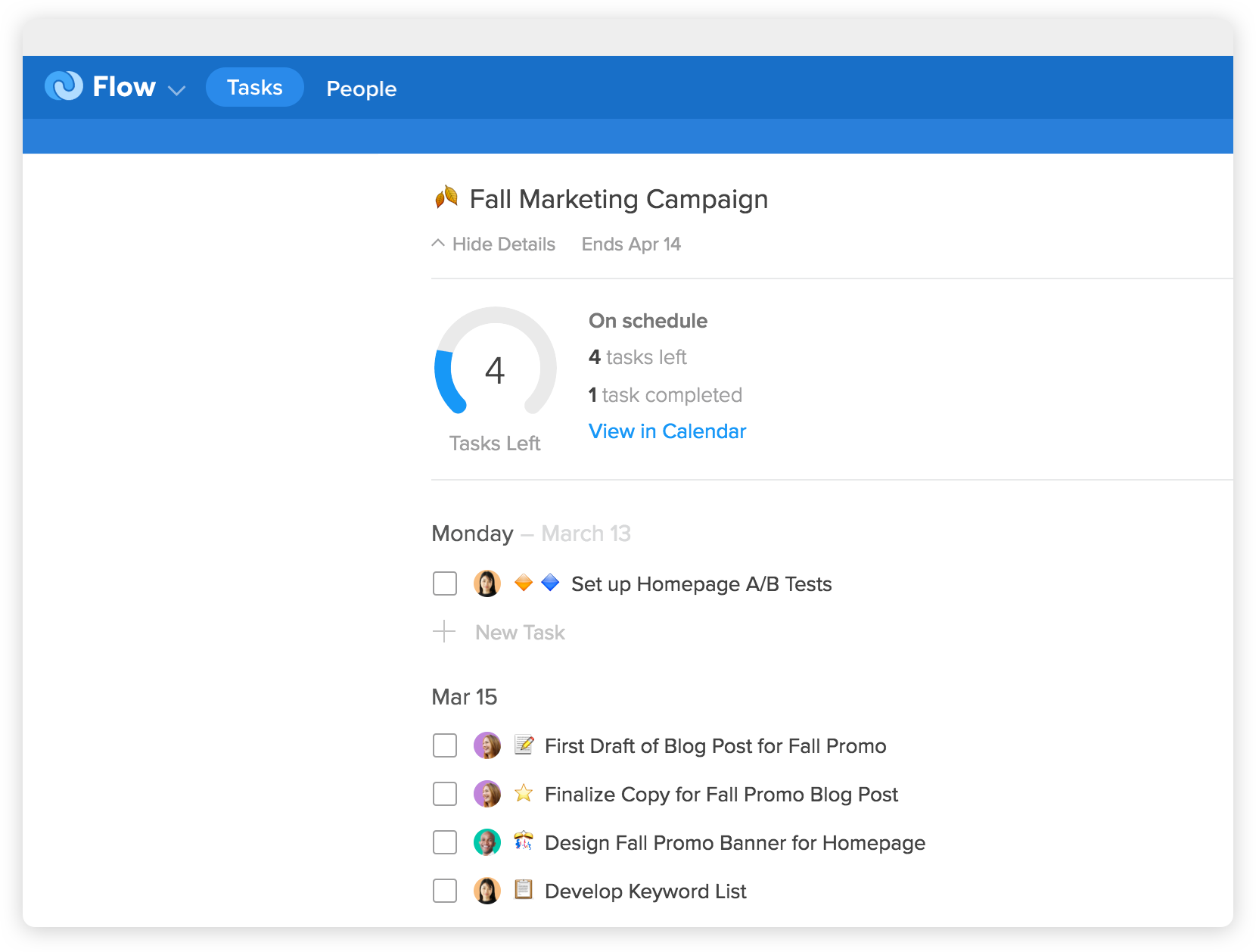This screenshot has width=1256, height=952.
Task: Click the Flow logo icon
Action: click(64, 86)
